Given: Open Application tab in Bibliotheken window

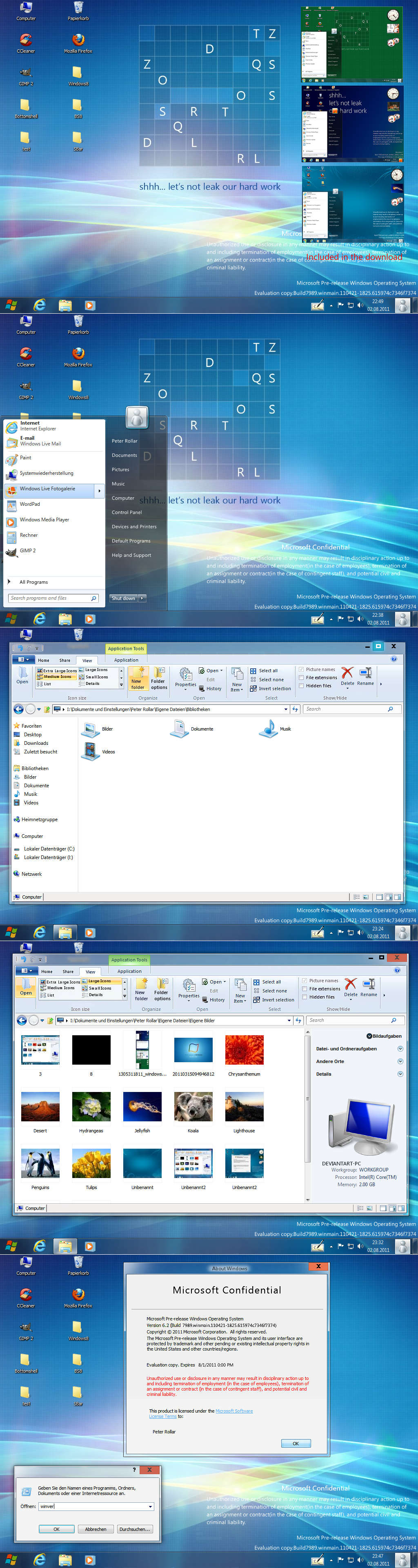Looking at the screenshot, I should pyautogui.click(x=126, y=660).
